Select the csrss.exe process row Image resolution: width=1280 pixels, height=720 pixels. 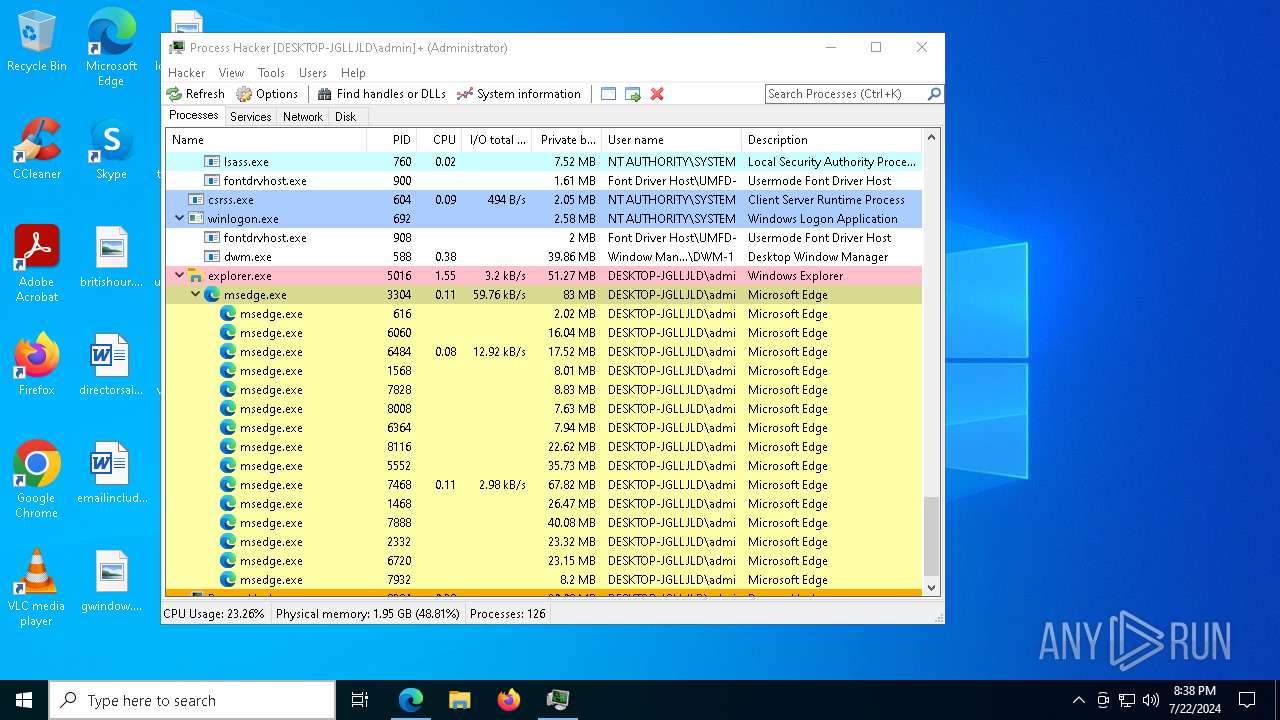[543, 200]
